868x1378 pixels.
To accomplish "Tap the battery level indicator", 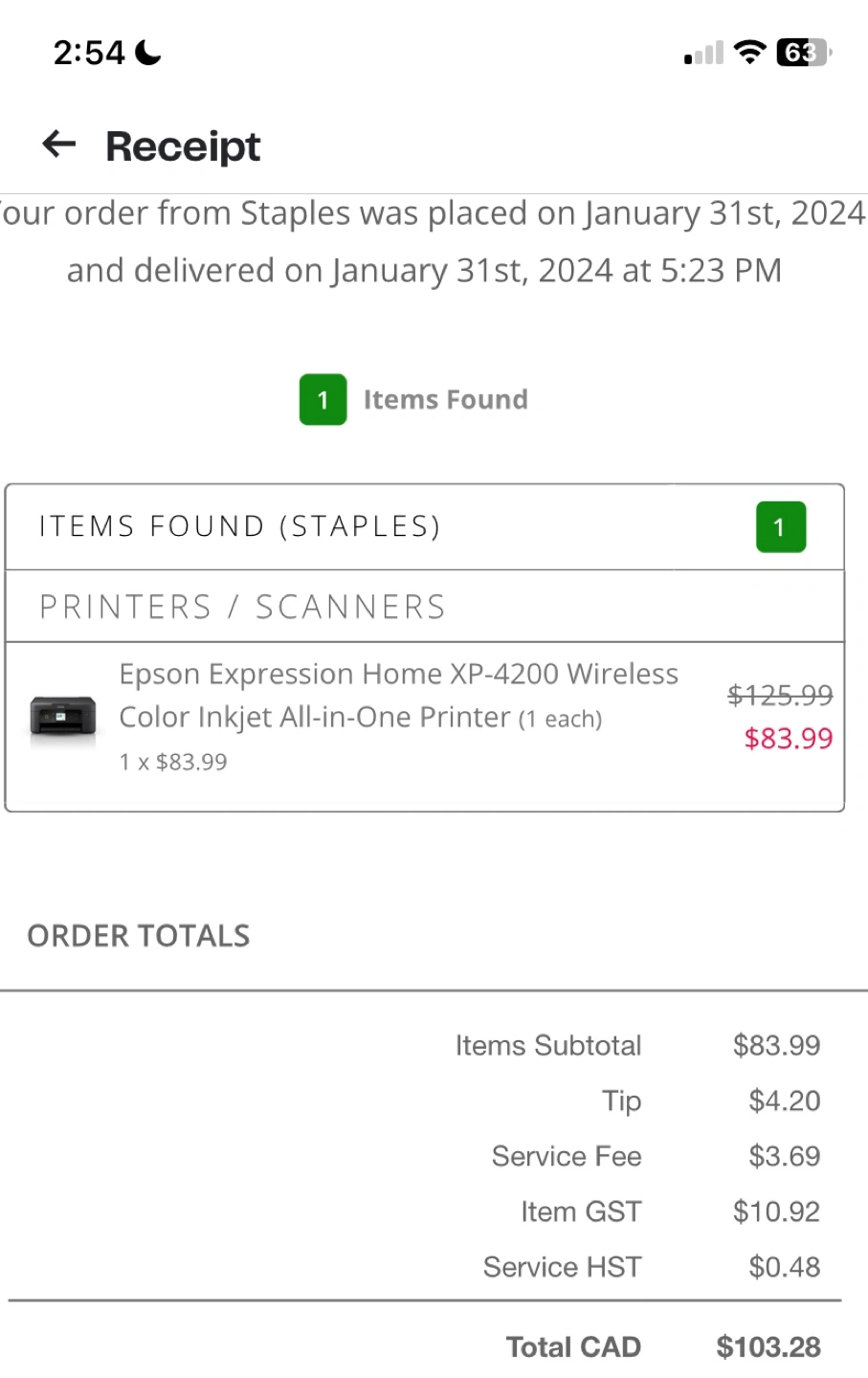I will [804, 52].
